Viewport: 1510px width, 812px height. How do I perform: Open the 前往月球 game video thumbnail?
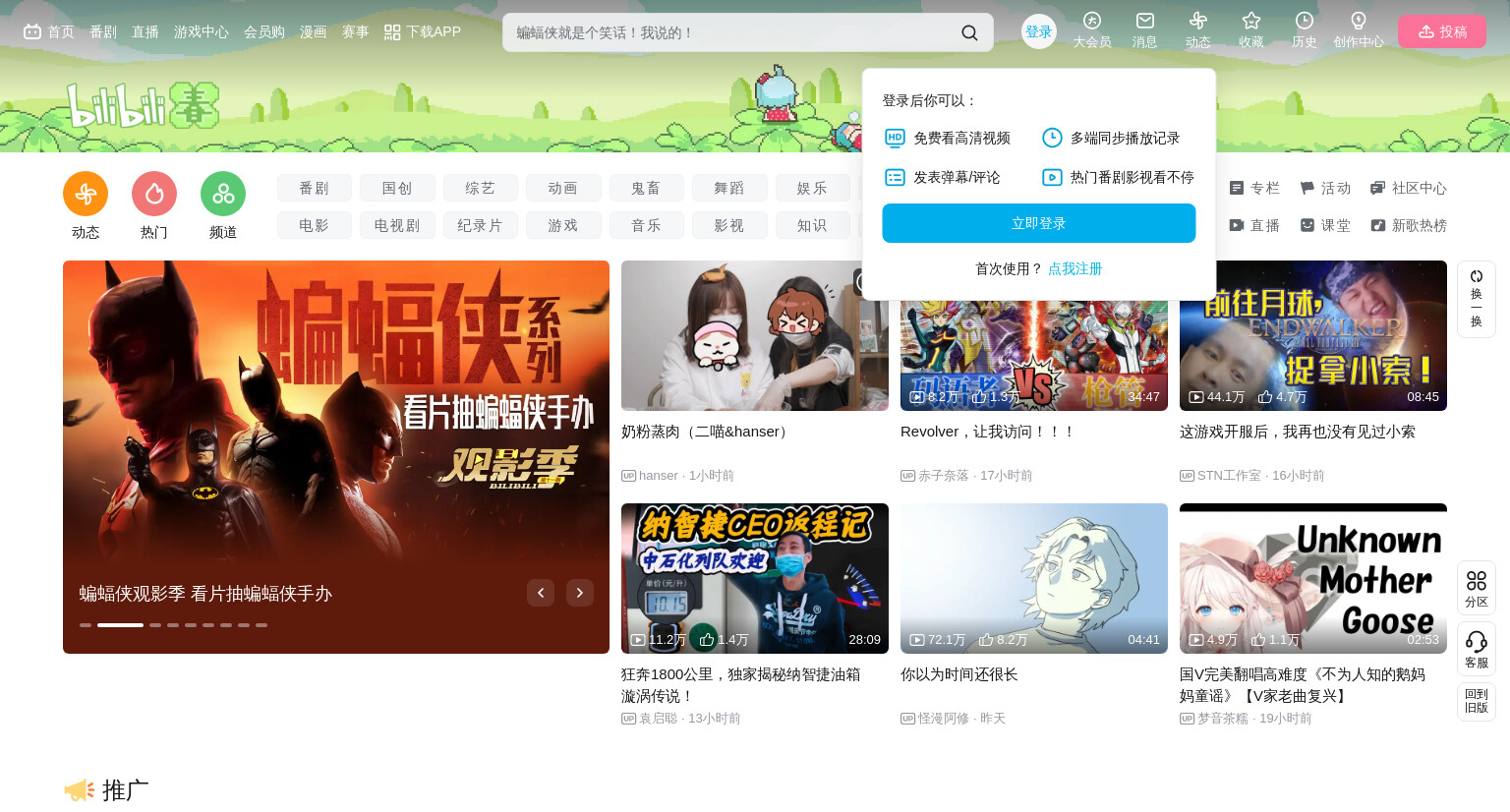pyautogui.click(x=1313, y=335)
